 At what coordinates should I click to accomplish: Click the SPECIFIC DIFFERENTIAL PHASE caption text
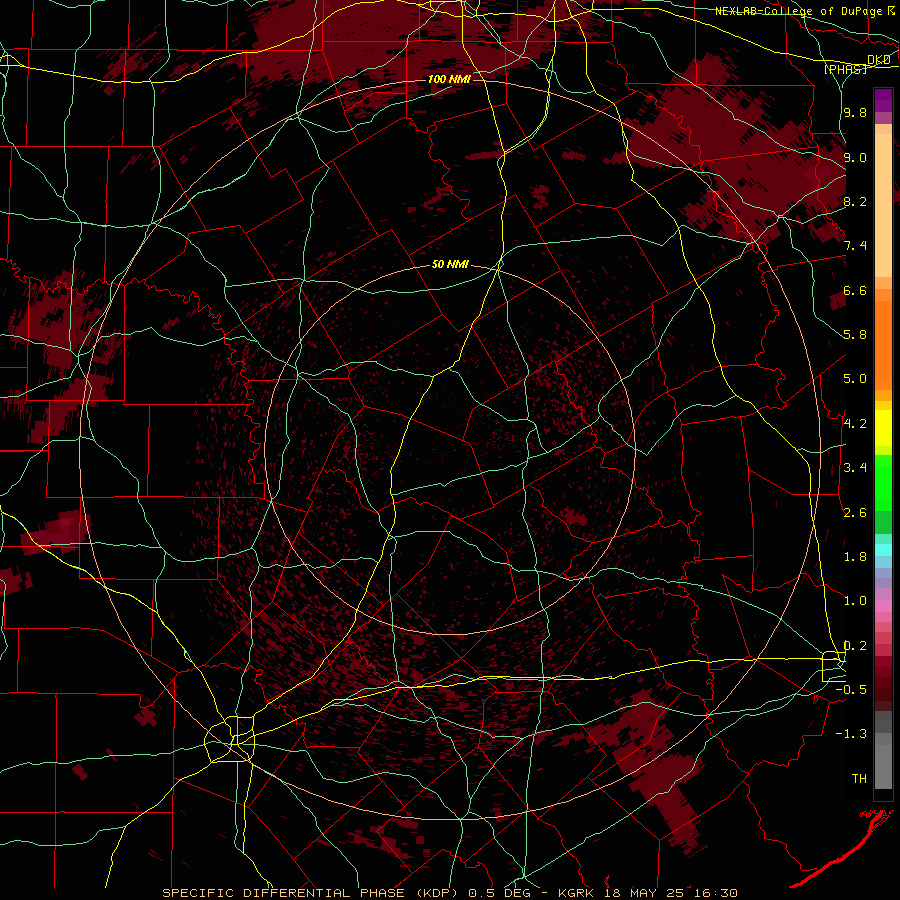tap(284, 893)
